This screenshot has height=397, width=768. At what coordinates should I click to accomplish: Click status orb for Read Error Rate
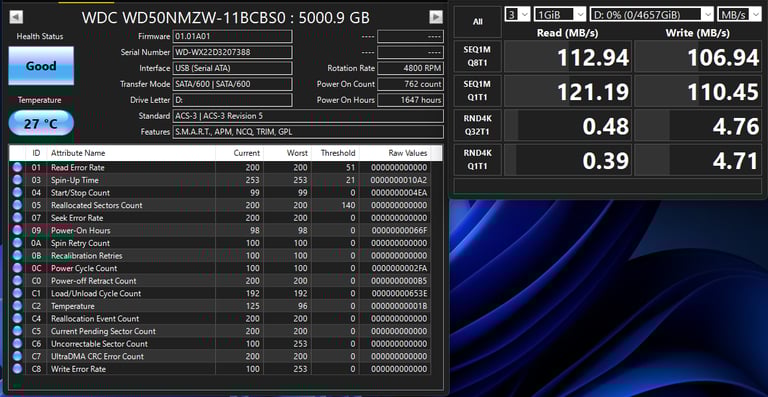pos(18,167)
